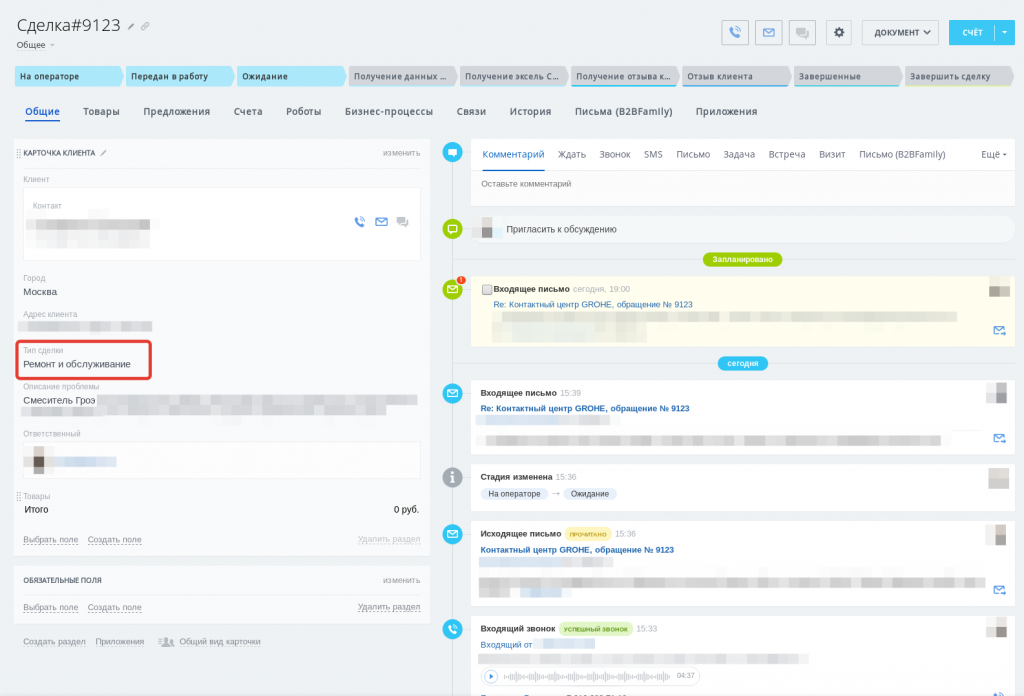Open the Роботы tab
The height and width of the screenshot is (696, 1024).
pyautogui.click(x=304, y=112)
